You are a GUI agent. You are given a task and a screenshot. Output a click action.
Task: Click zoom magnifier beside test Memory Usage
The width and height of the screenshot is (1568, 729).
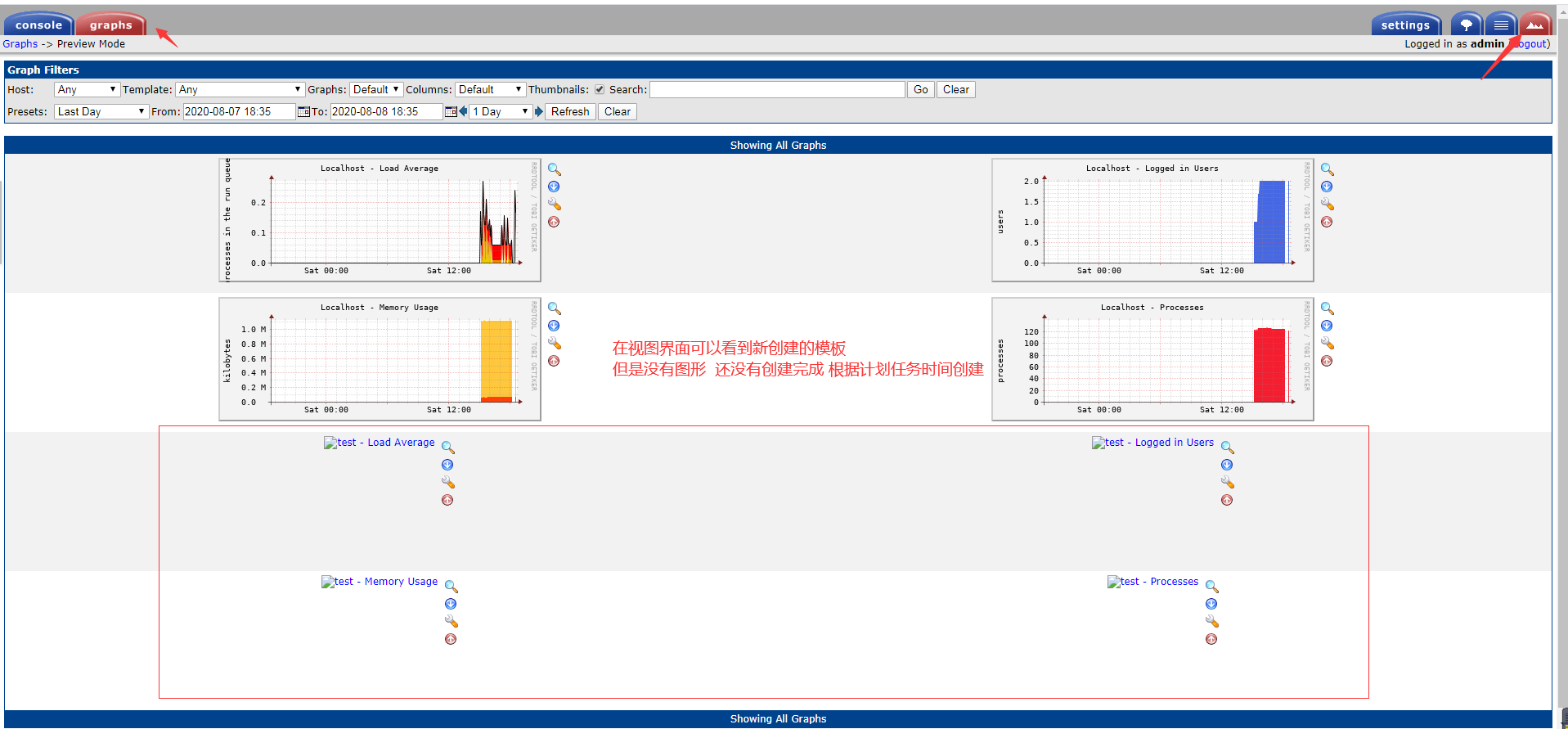coord(451,587)
